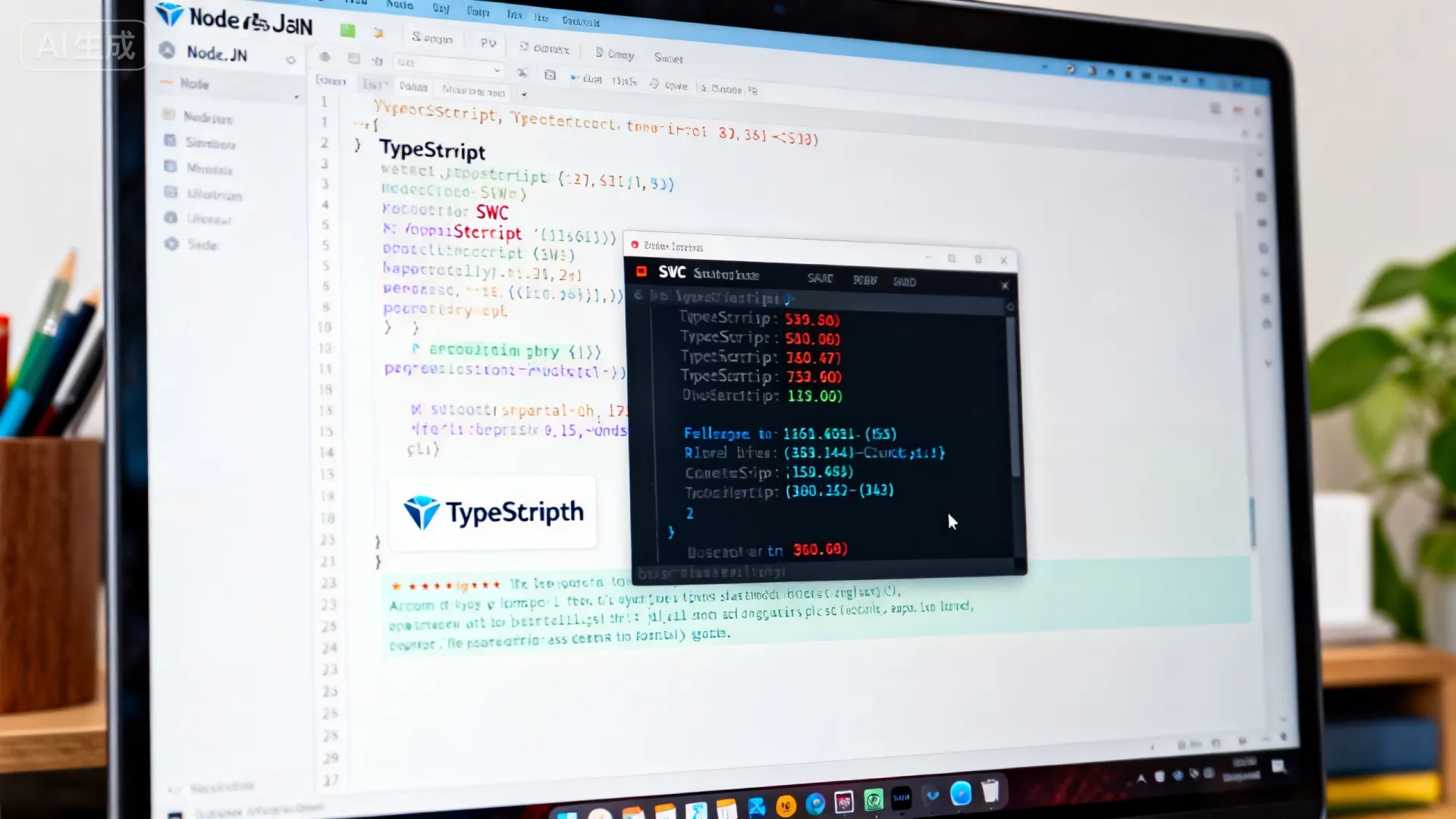Click the green square icon in top toolbar
Viewport: 1456px width, 819px height.
(347, 30)
